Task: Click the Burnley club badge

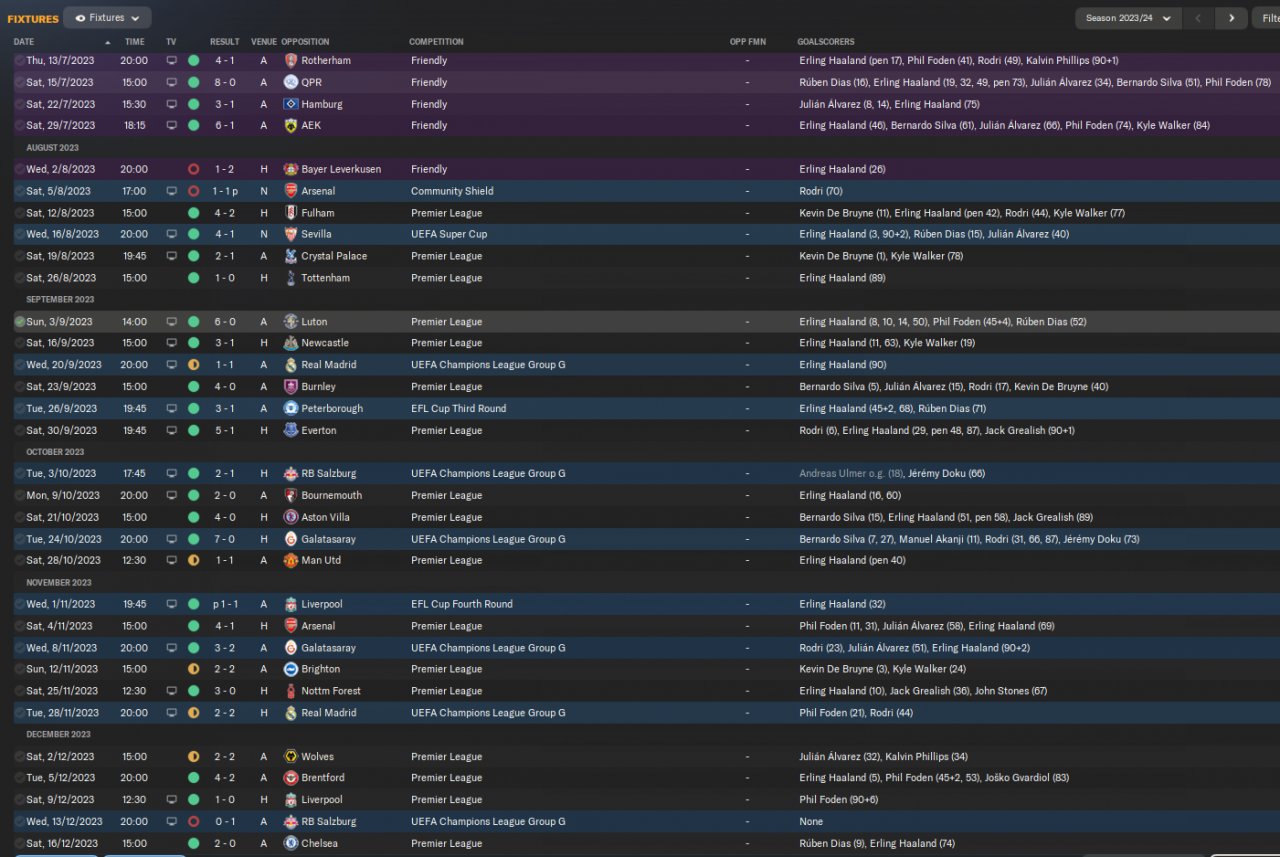Action: 291,387
